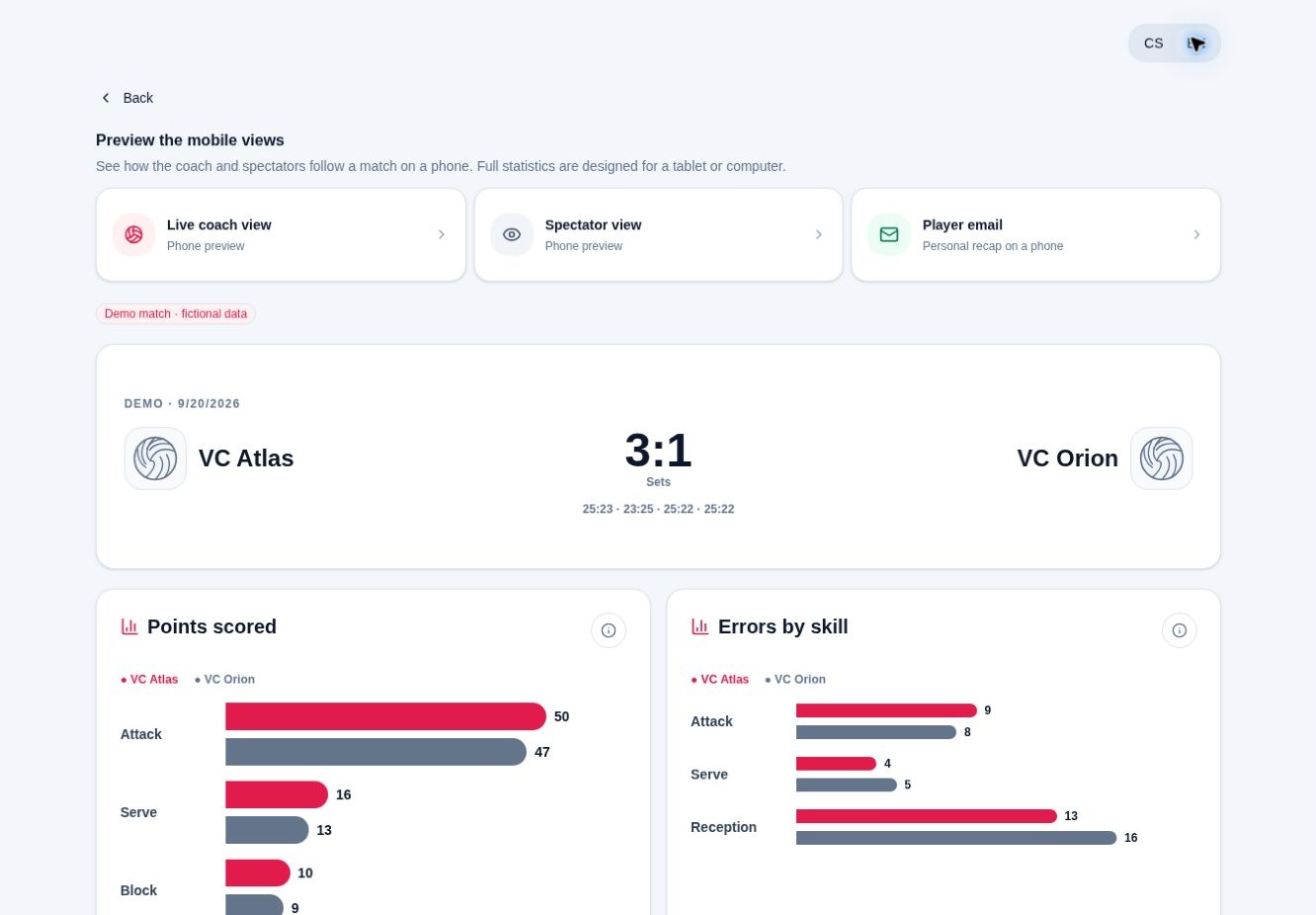Go back using the Back link

click(x=126, y=98)
